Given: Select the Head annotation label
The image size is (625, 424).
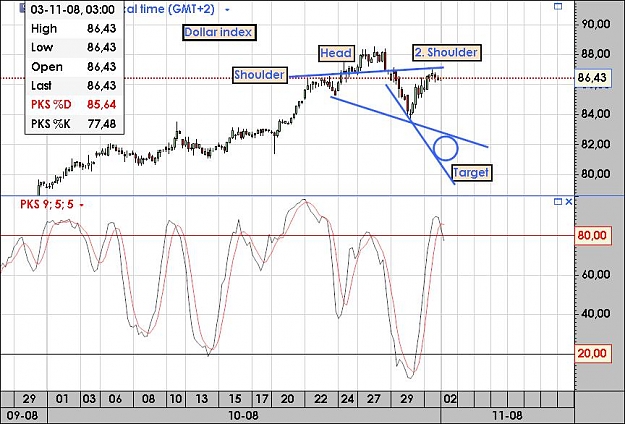Looking at the screenshot, I should (x=336, y=53).
